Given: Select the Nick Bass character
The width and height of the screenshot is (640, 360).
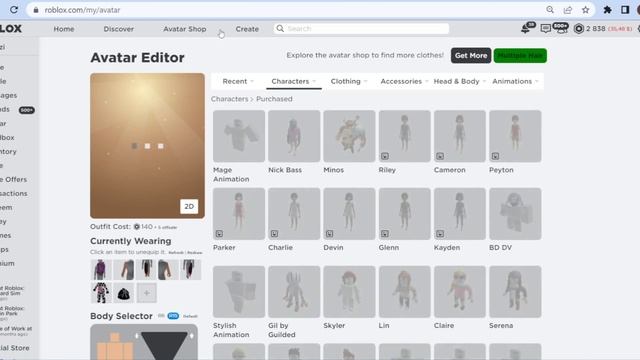Looking at the screenshot, I should click(294, 136).
